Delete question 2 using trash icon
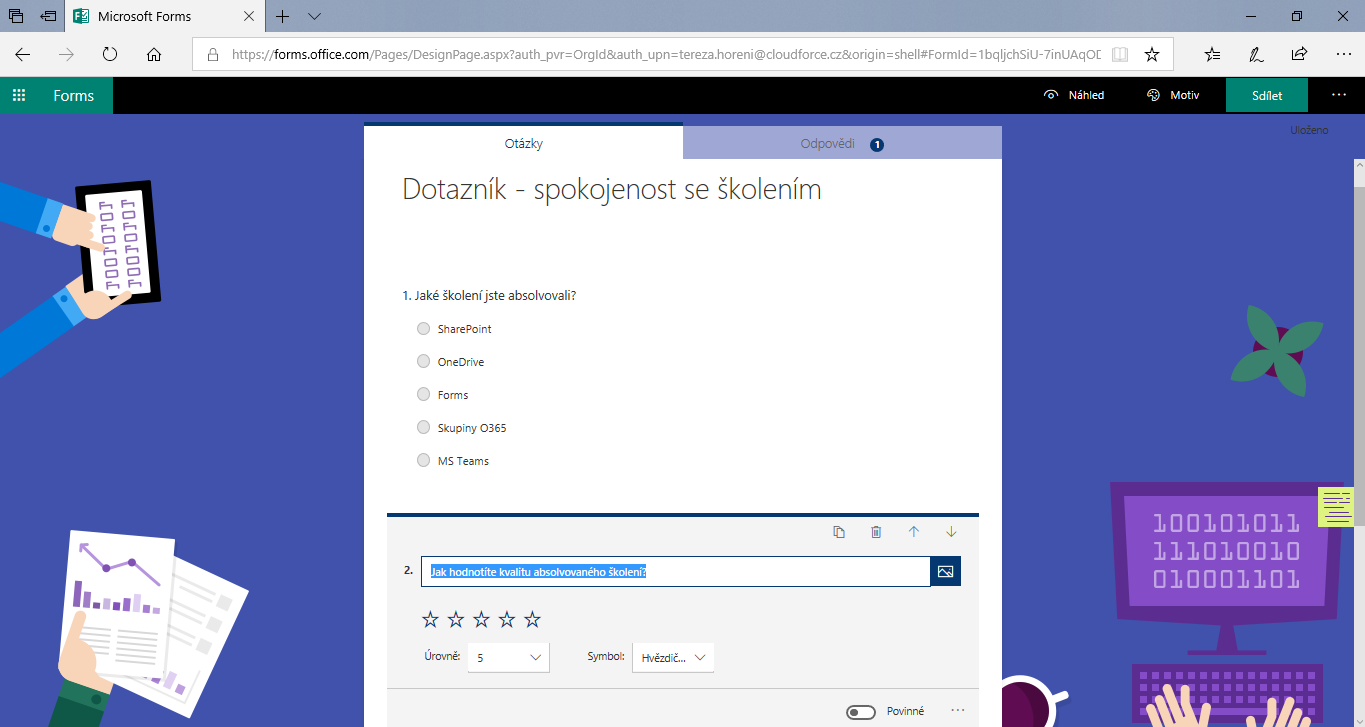 point(876,532)
